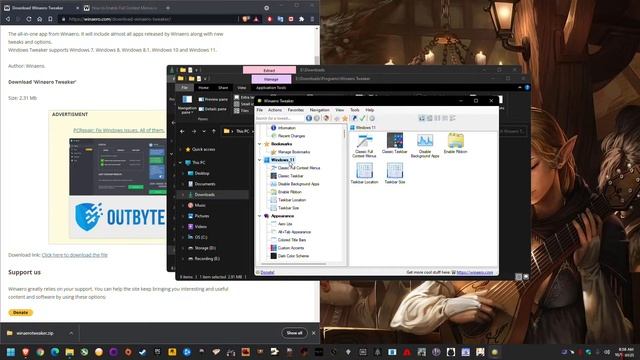Click the yellow Donate button on webpage
The image size is (640, 360).
pyautogui.click(x=20, y=312)
